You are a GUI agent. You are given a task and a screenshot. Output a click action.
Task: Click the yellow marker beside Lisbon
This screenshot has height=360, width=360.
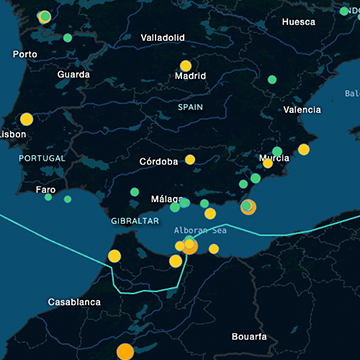click(27, 119)
